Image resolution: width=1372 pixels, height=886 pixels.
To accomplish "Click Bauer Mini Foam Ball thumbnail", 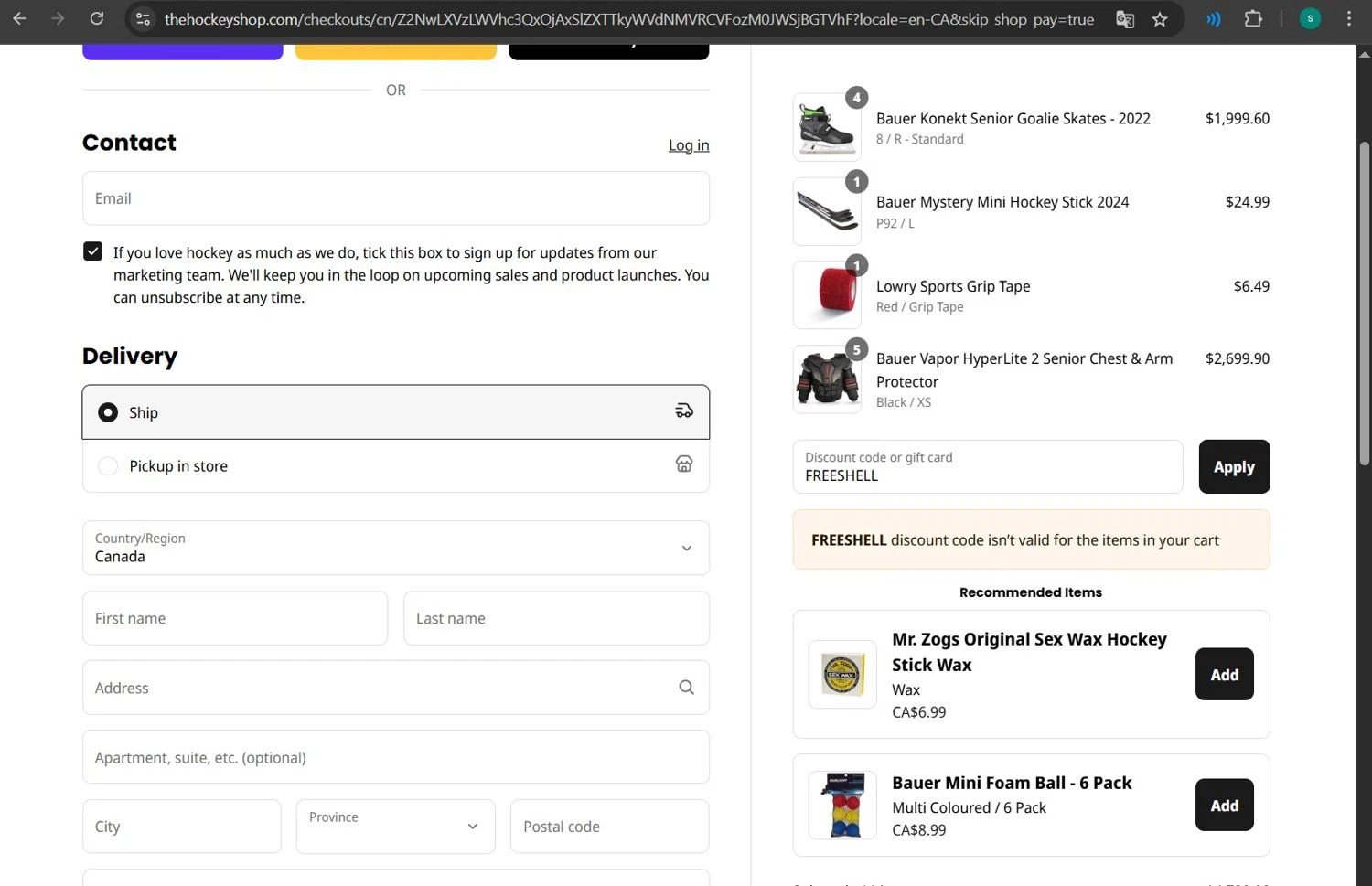I will coord(842,806).
